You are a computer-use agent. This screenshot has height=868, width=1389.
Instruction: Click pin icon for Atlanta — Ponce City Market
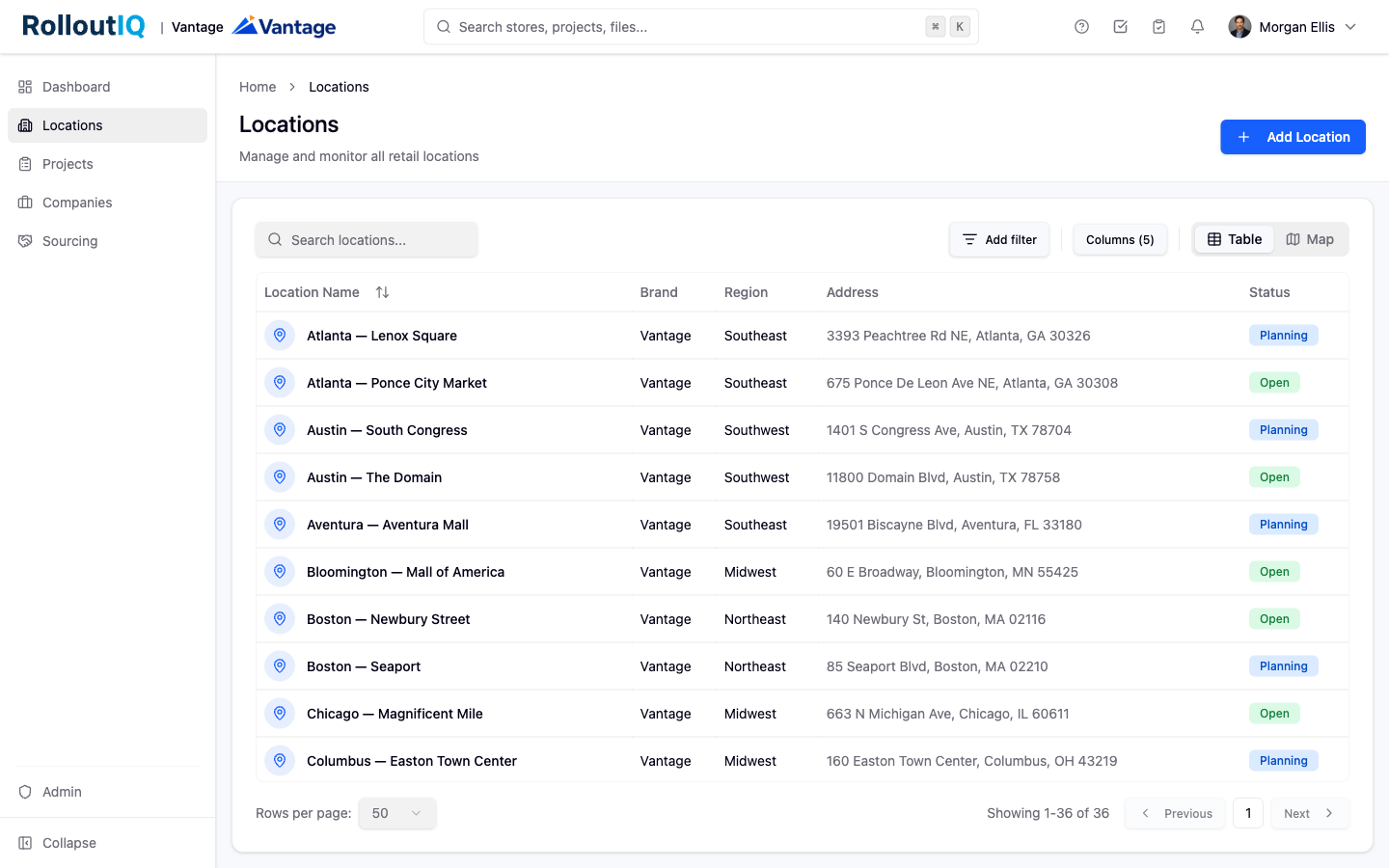[x=280, y=383]
